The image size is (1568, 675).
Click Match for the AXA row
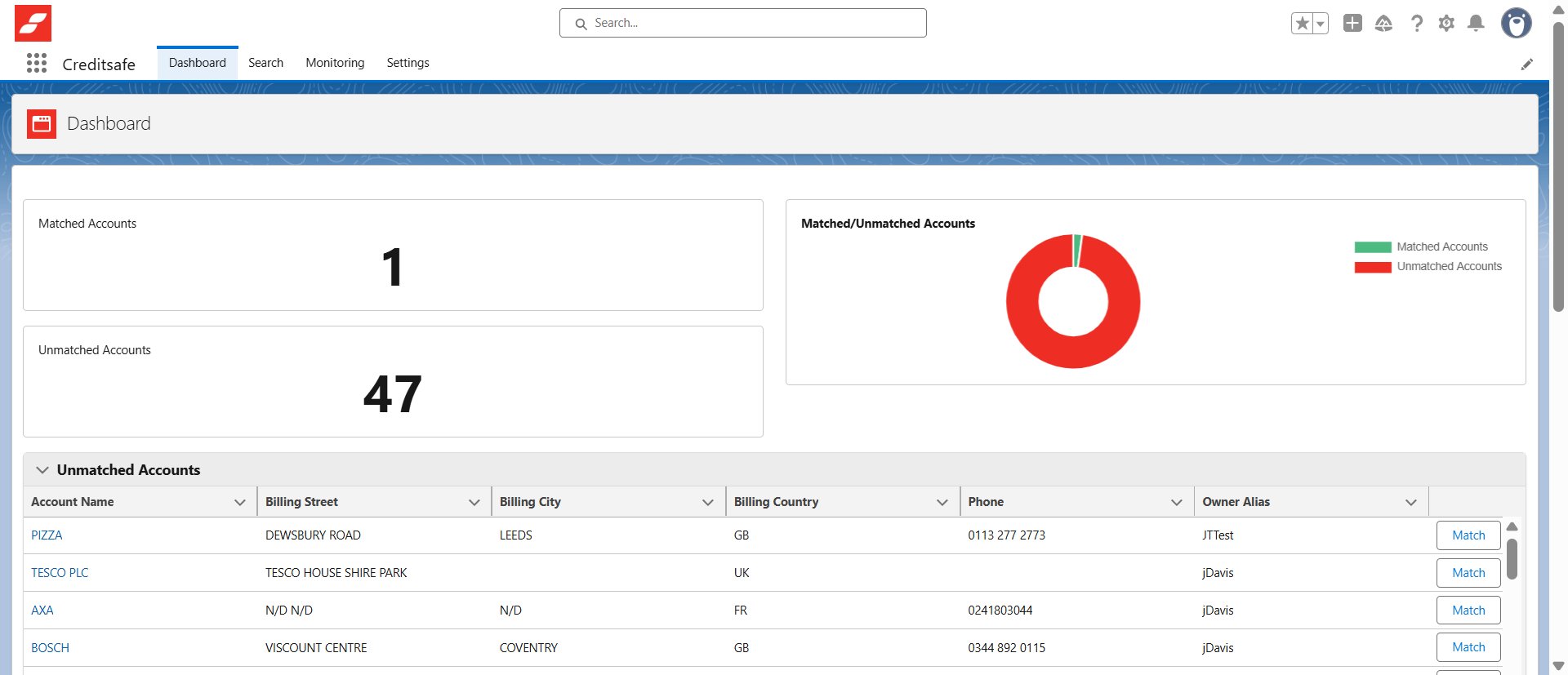pyautogui.click(x=1468, y=611)
